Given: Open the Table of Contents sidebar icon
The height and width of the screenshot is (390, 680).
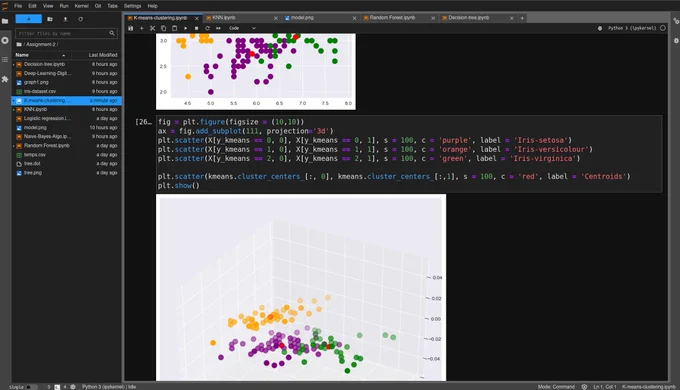Looking at the screenshot, I should click(5, 59).
